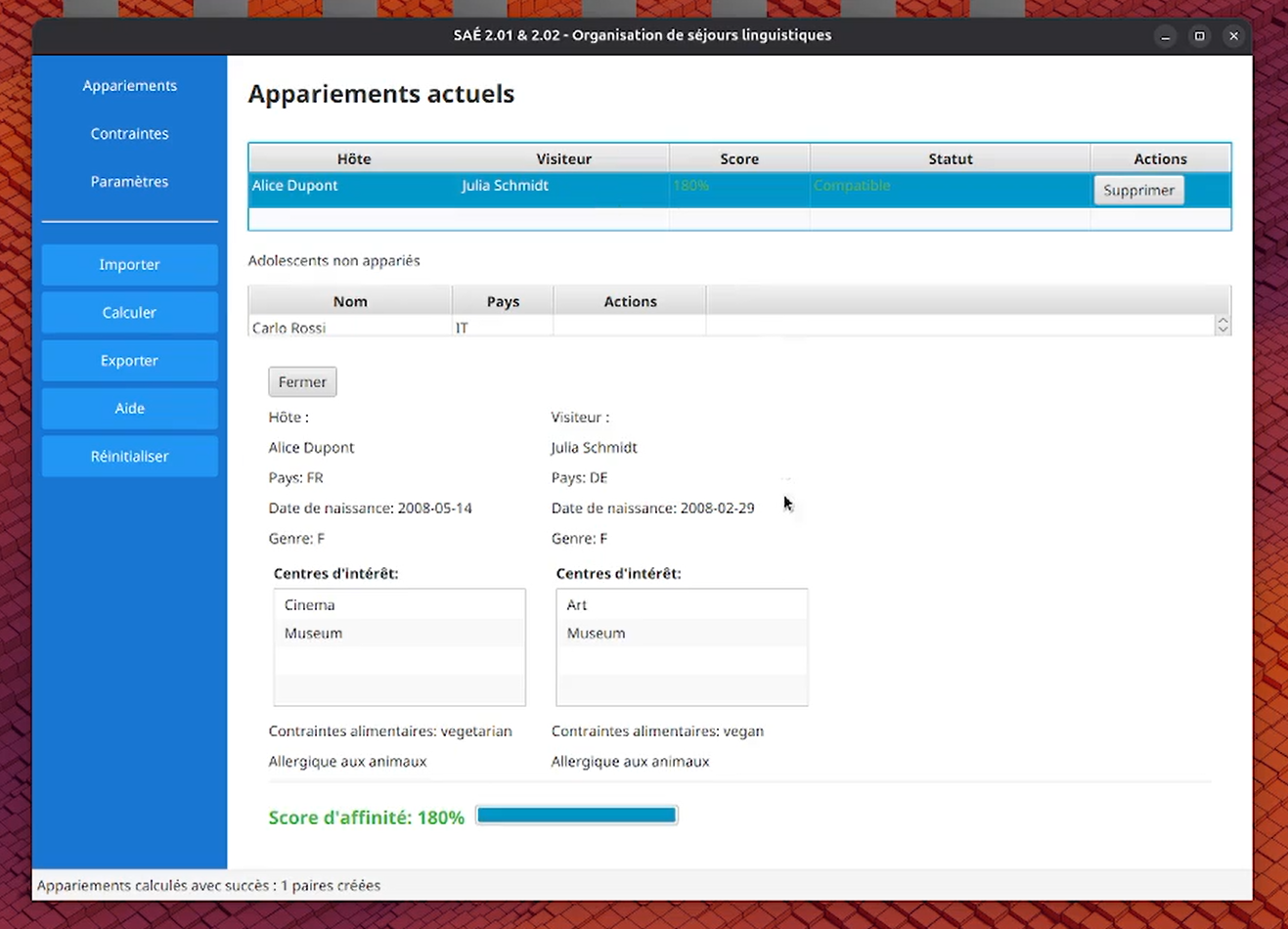Click the Calculer button
Image resolution: width=1288 pixels, height=929 pixels.
pos(129,312)
